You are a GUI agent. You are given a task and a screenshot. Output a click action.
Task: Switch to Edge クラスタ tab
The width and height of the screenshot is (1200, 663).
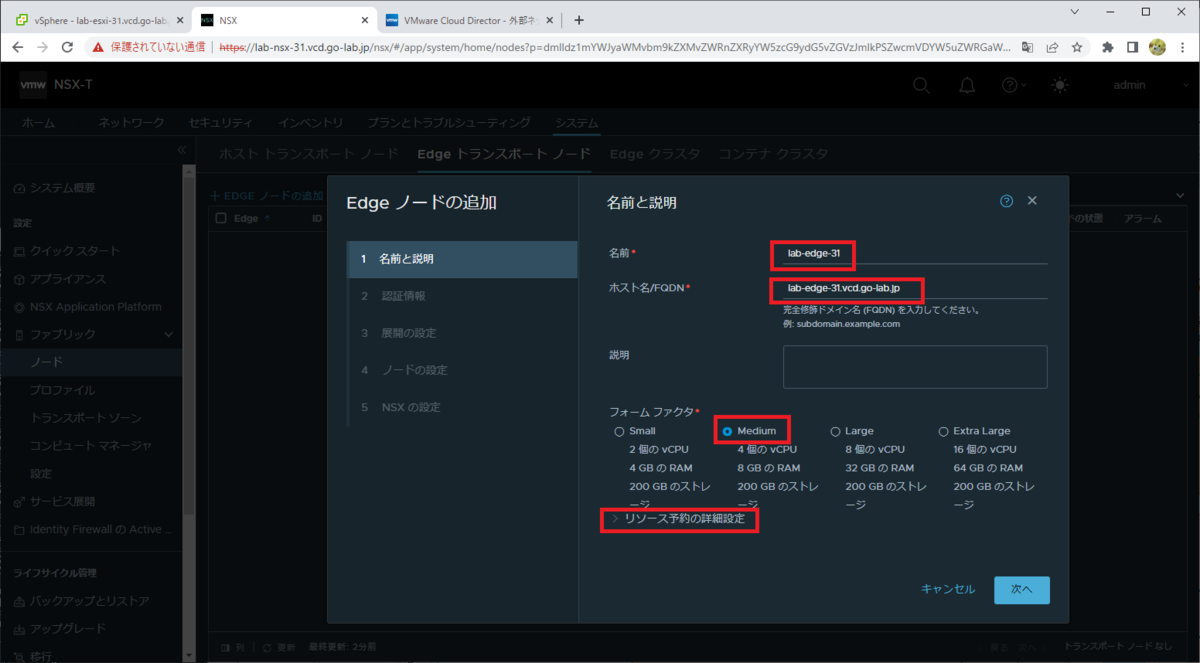click(x=654, y=154)
